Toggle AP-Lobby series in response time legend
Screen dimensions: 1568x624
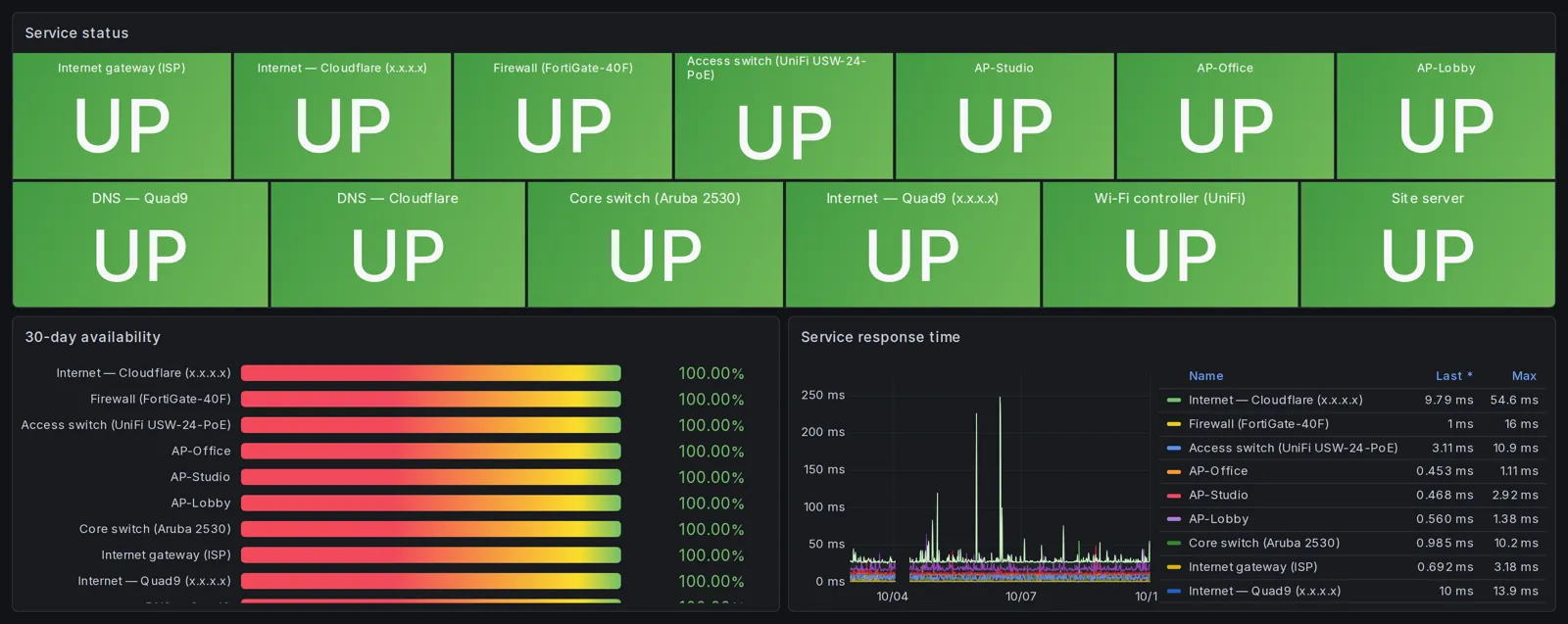[x=1218, y=519]
